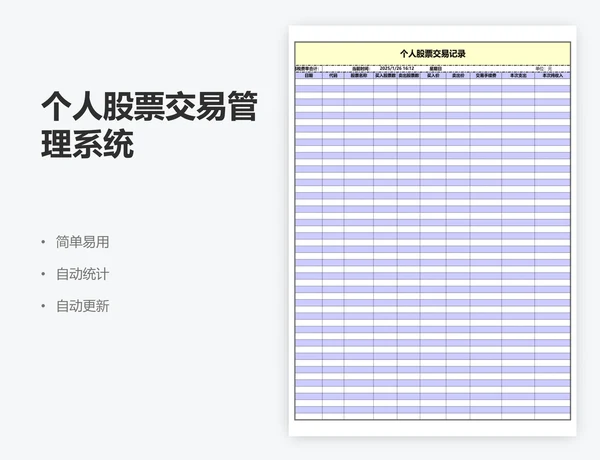Click the 本次支出 column header
This screenshot has width=600, height=460.
pos(518,76)
